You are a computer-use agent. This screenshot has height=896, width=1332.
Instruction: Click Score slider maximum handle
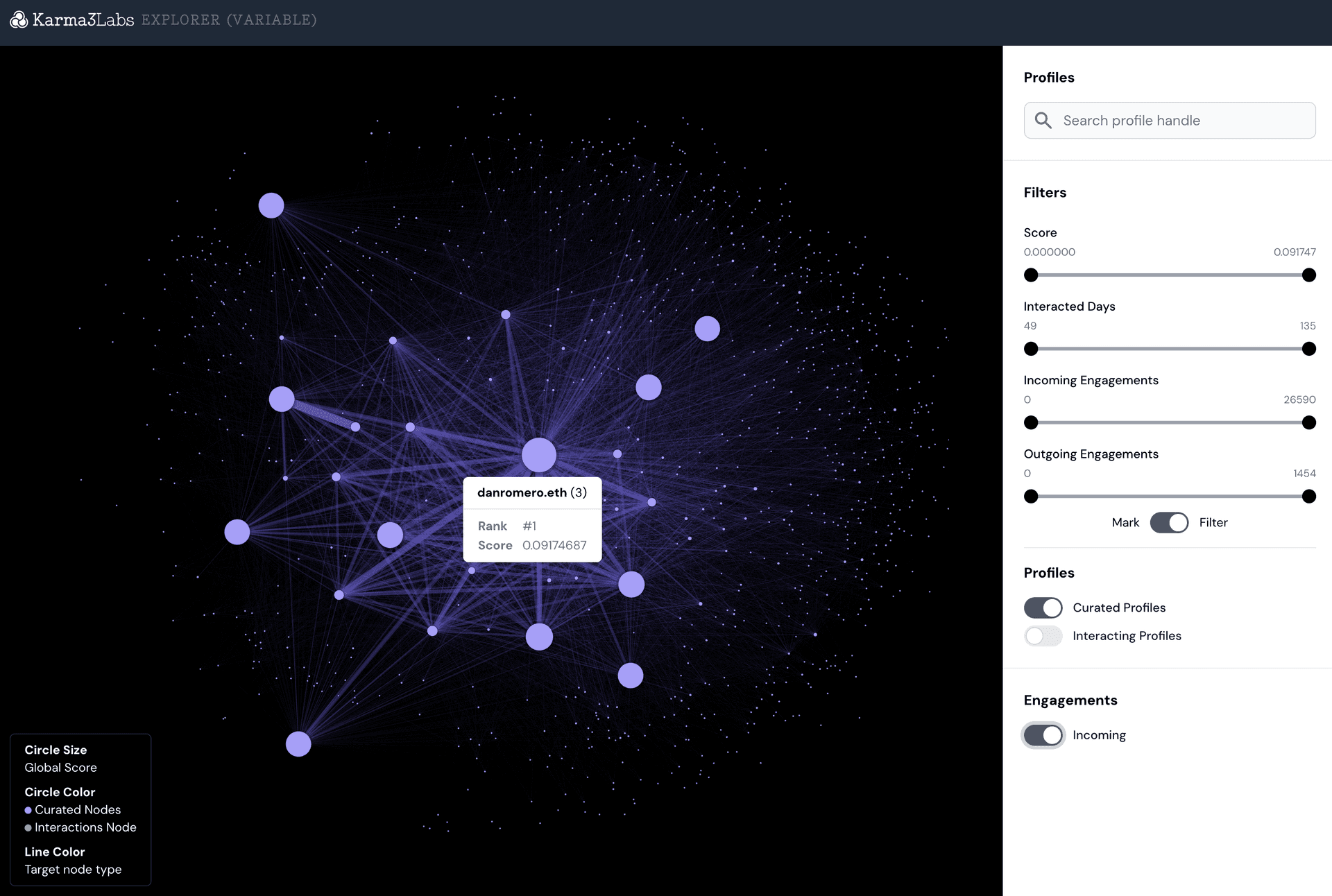click(x=1308, y=275)
